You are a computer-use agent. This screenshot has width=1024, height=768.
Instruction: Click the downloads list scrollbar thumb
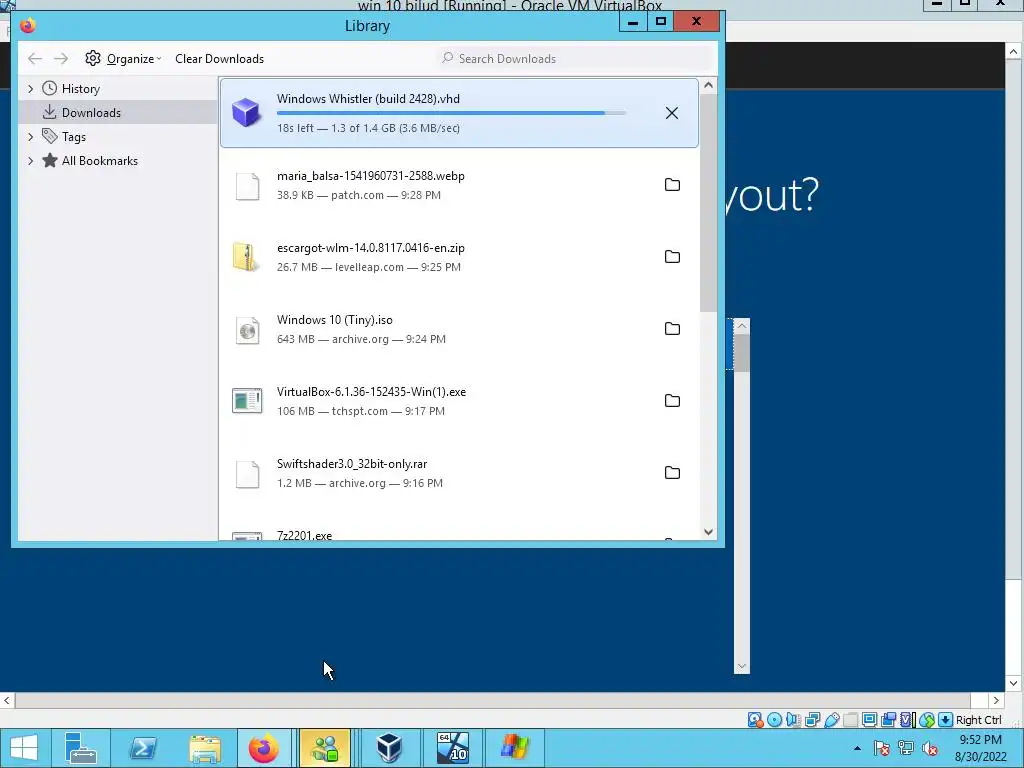[708, 202]
